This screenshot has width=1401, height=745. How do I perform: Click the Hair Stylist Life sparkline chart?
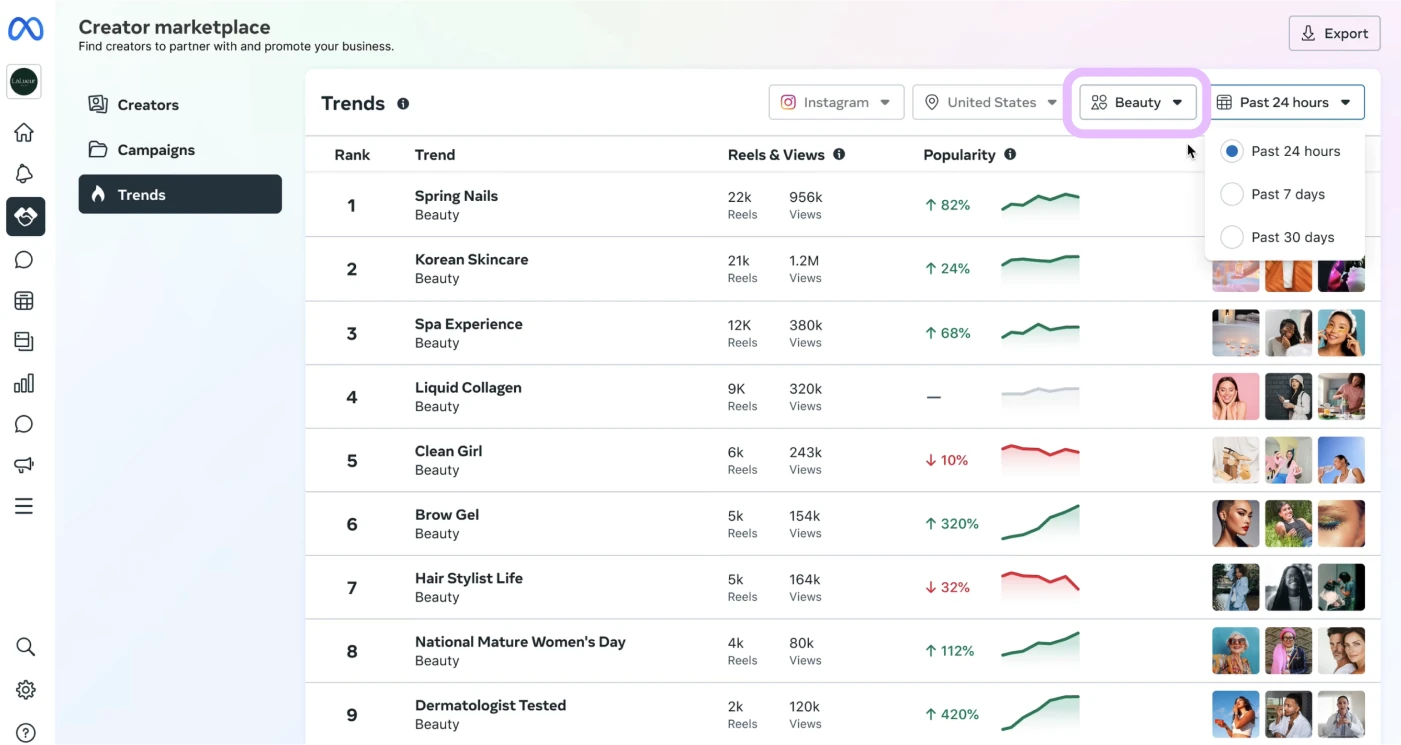pyautogui.click(x=1040, y=585)
